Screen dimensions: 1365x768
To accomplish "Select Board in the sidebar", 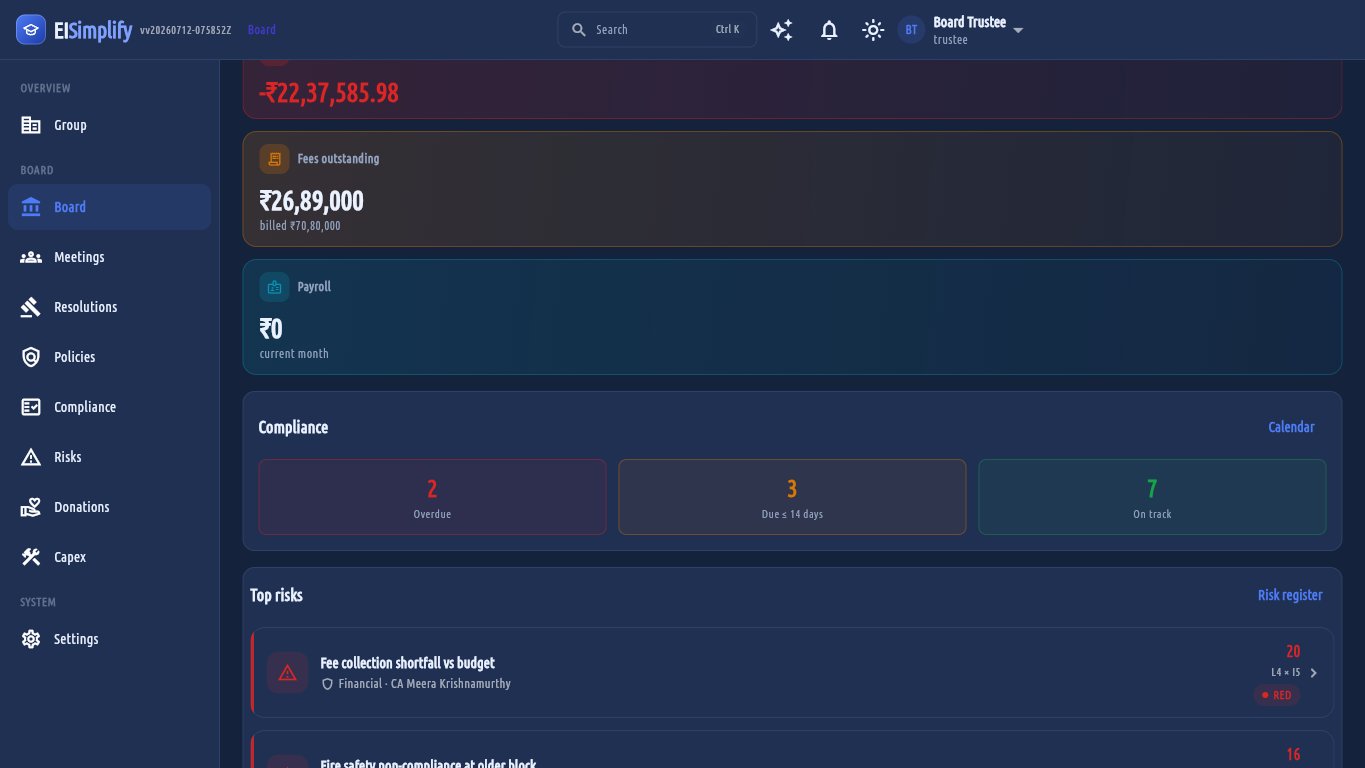I will tap(110, 207).
